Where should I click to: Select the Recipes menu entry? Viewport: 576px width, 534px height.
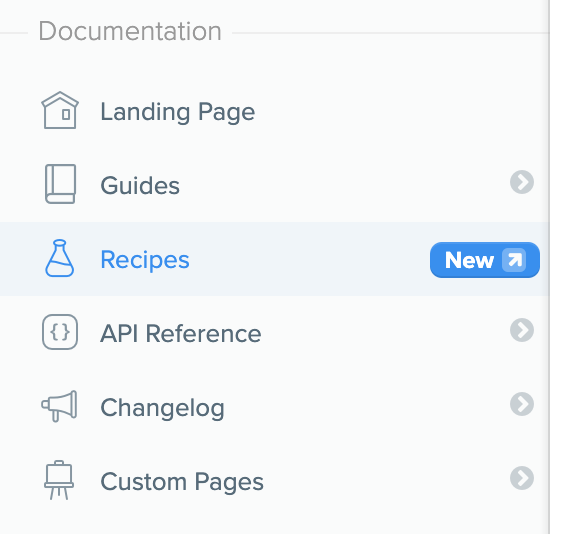click(x=145, y=260)
